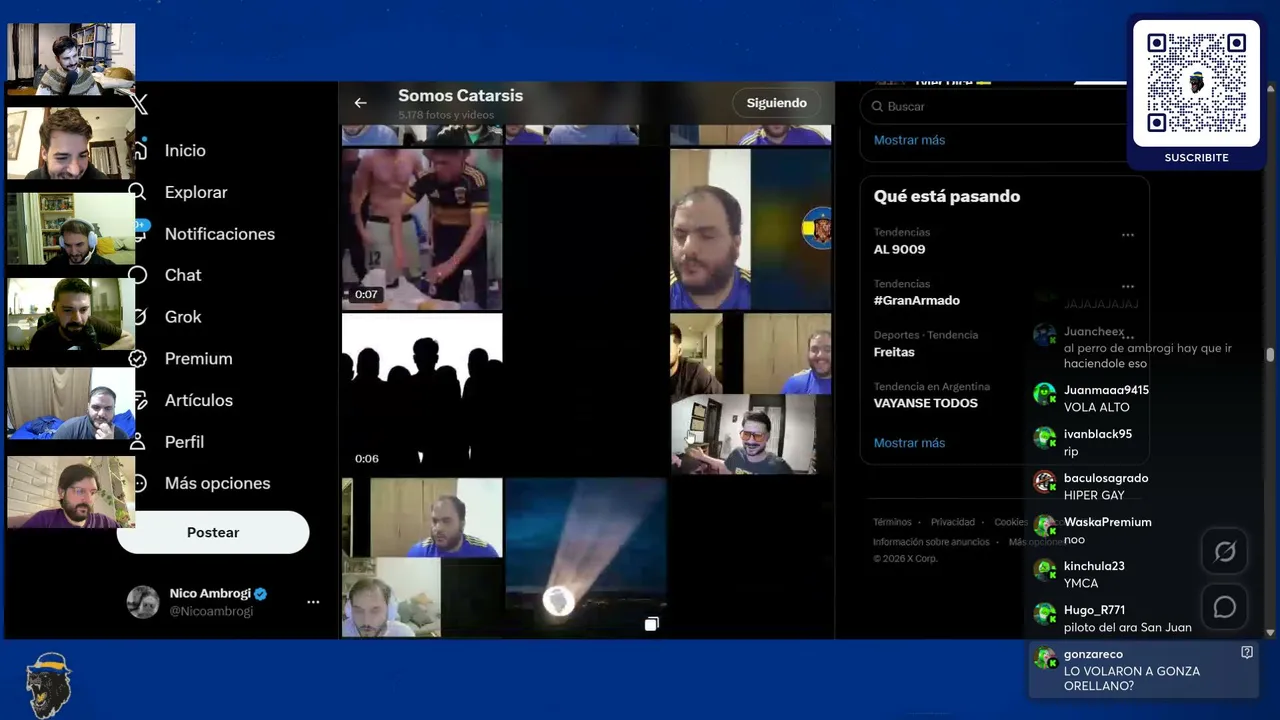1280x720 pixels.
Task: Go back using the arrow beside Somos Catarsis
Action: 360,103
